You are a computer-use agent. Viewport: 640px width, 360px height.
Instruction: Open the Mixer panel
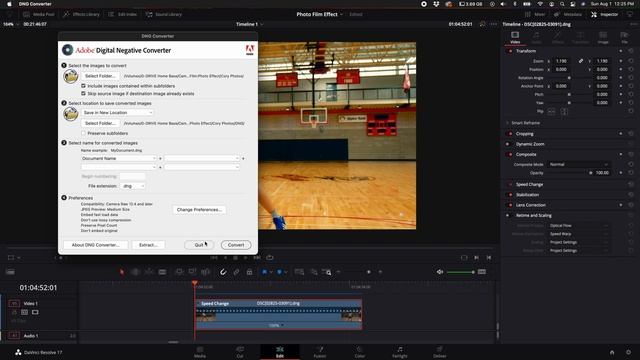click(535, 14)
